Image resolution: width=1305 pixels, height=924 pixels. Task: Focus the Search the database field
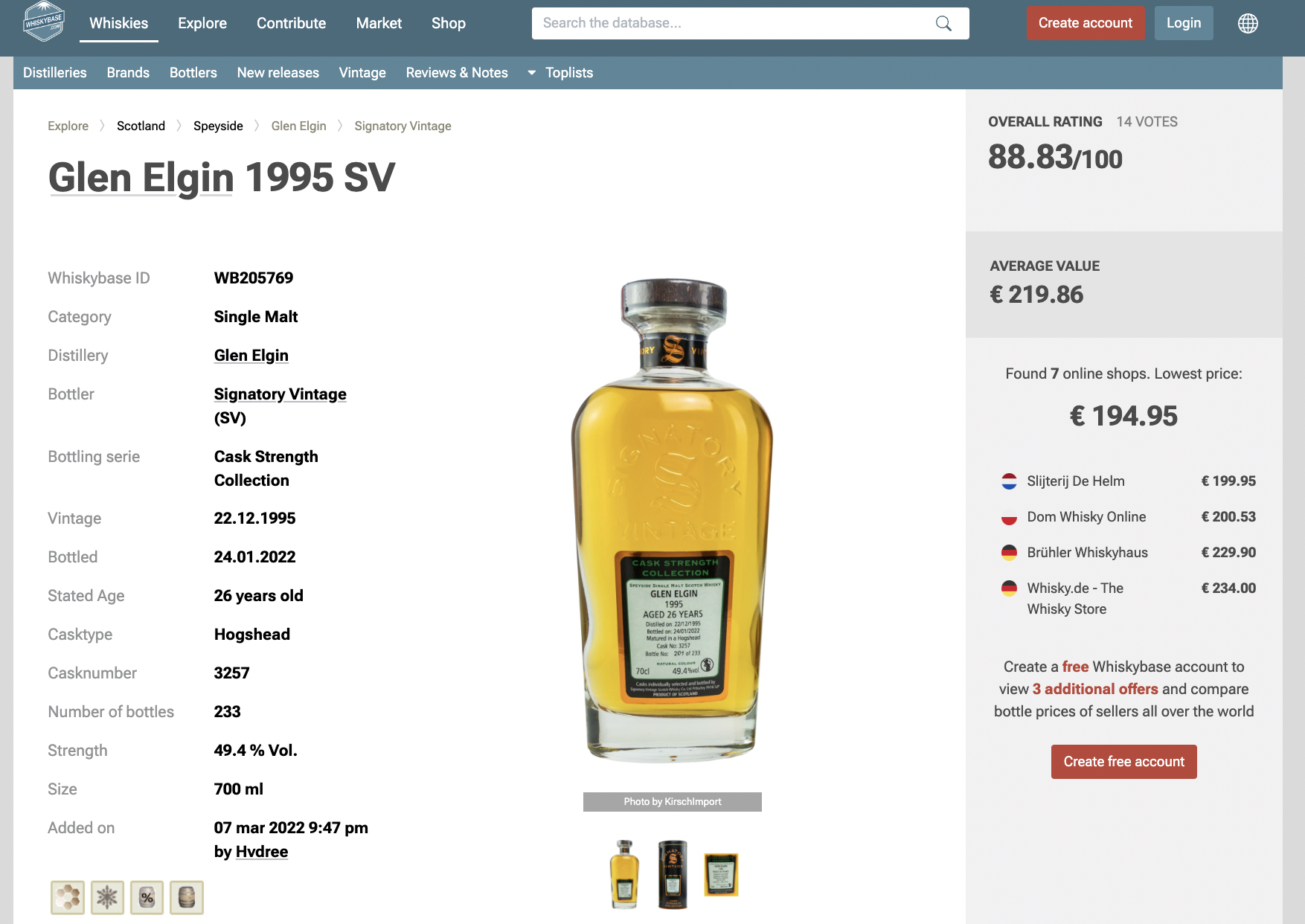733,23
